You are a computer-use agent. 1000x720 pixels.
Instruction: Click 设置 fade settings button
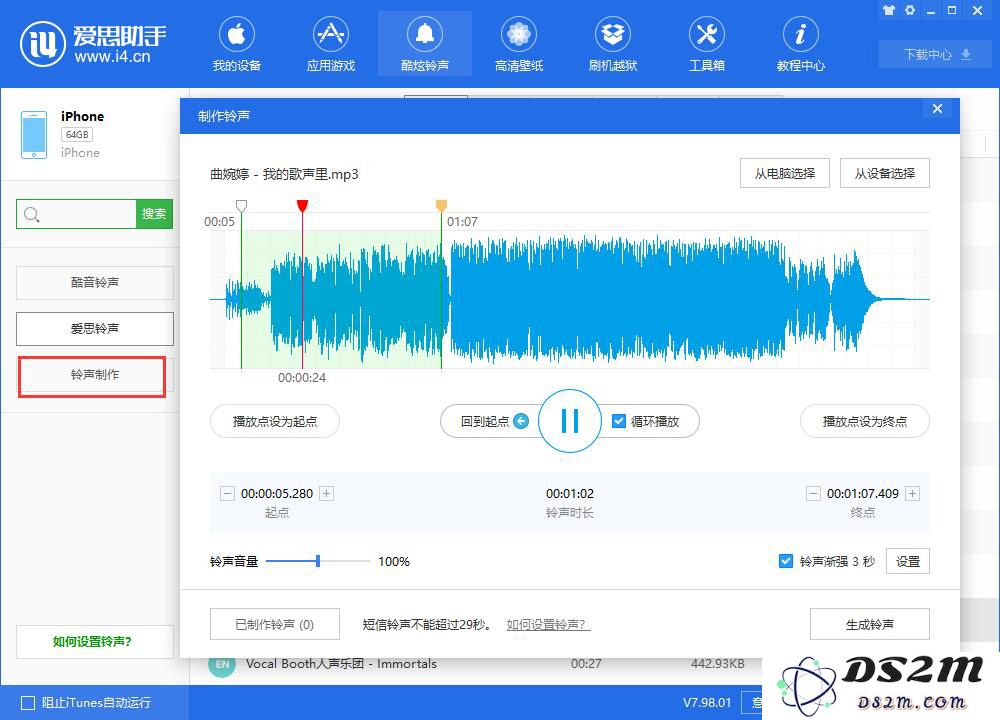(908, 561)
